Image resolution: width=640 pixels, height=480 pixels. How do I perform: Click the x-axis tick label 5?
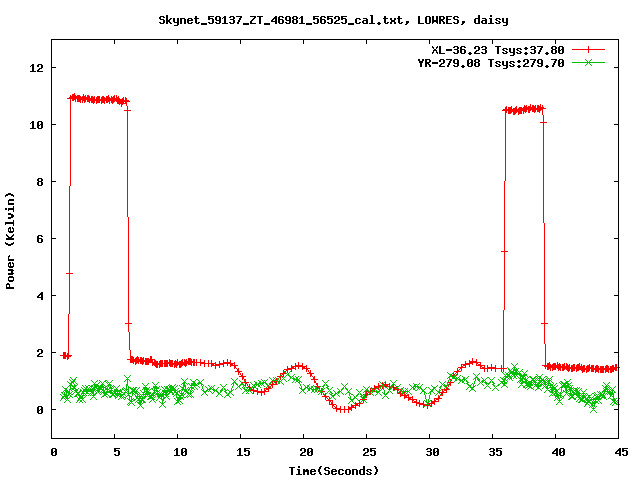pos(117,452)
